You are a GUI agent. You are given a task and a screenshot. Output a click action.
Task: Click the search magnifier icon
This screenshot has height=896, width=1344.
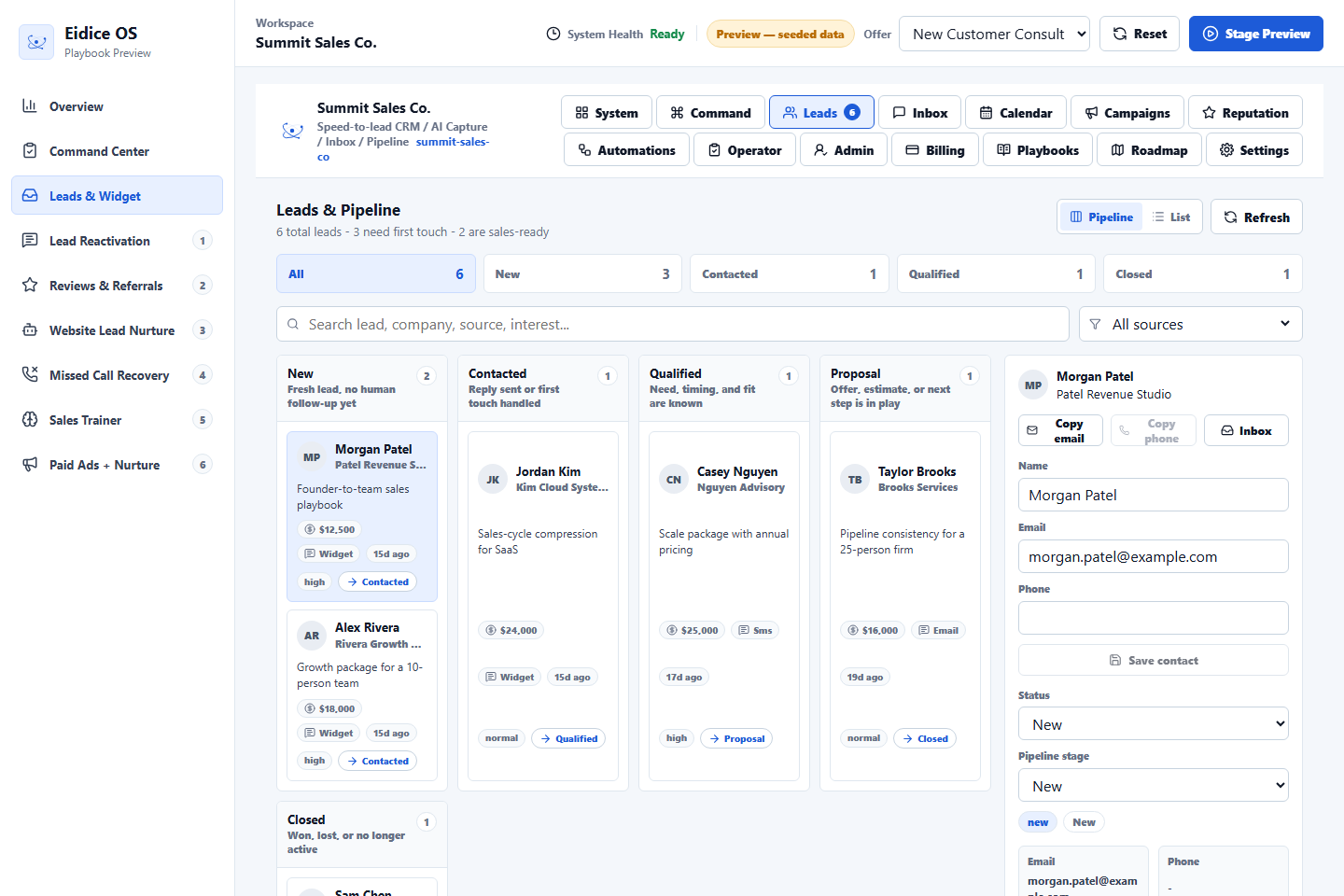pyautogui.click(x=293, y=324)
